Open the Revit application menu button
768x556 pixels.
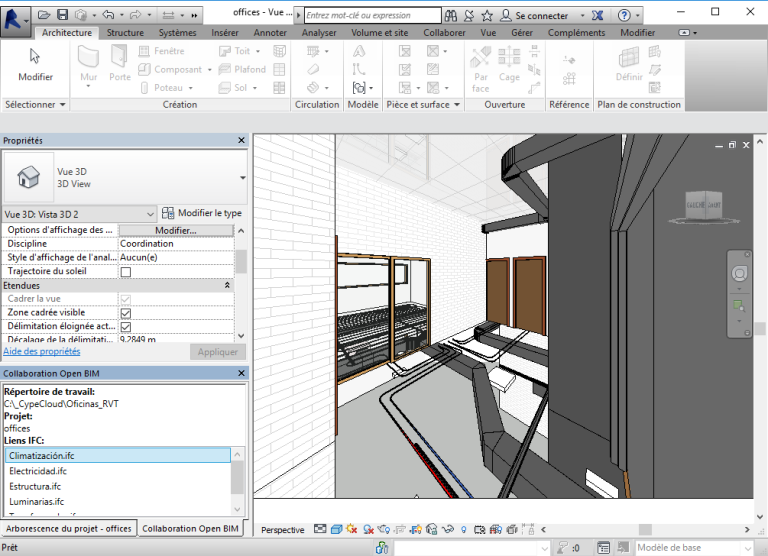tap(15, 20)
